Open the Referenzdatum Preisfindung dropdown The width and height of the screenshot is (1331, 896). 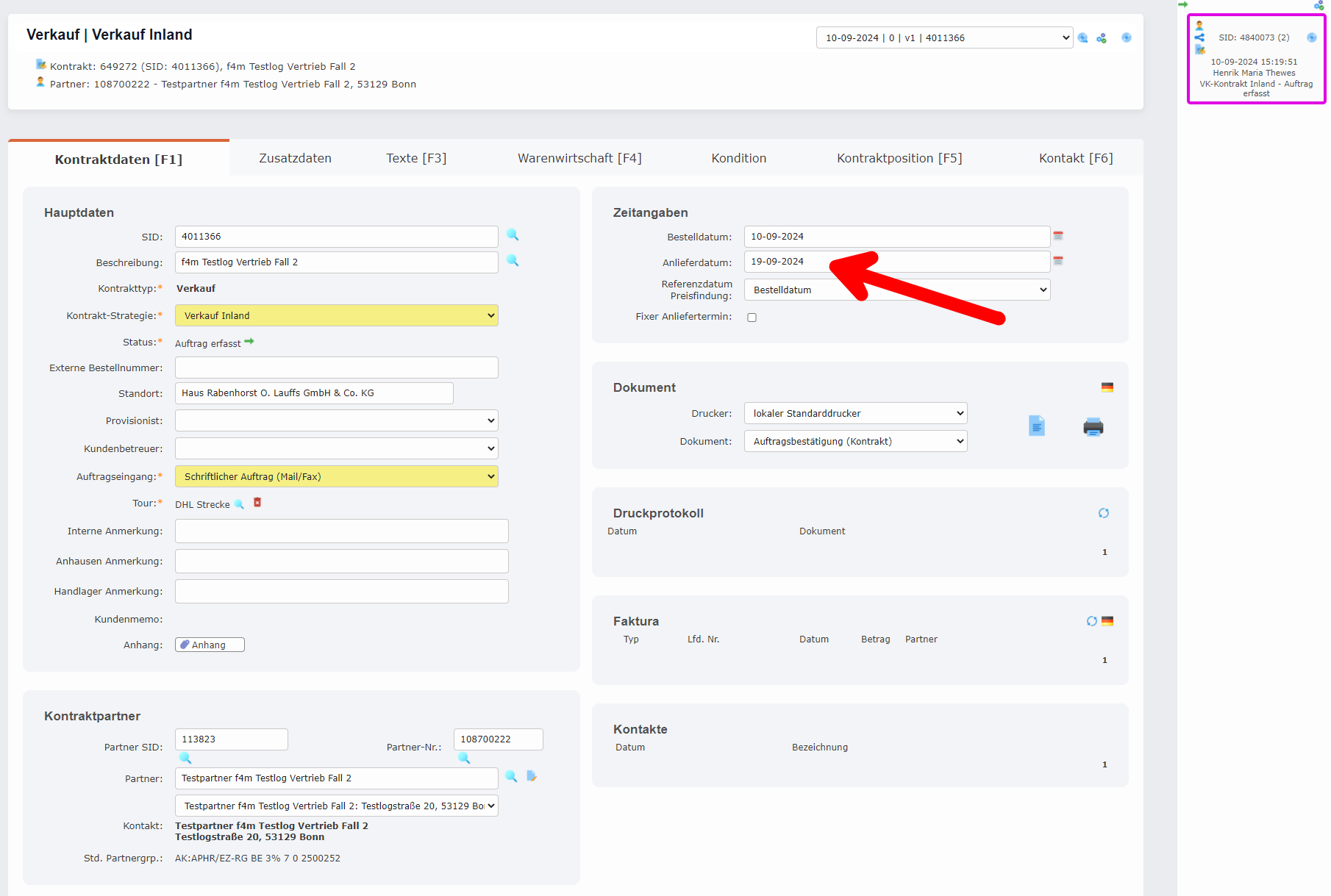pyautogui.click(x=896, y=290)
